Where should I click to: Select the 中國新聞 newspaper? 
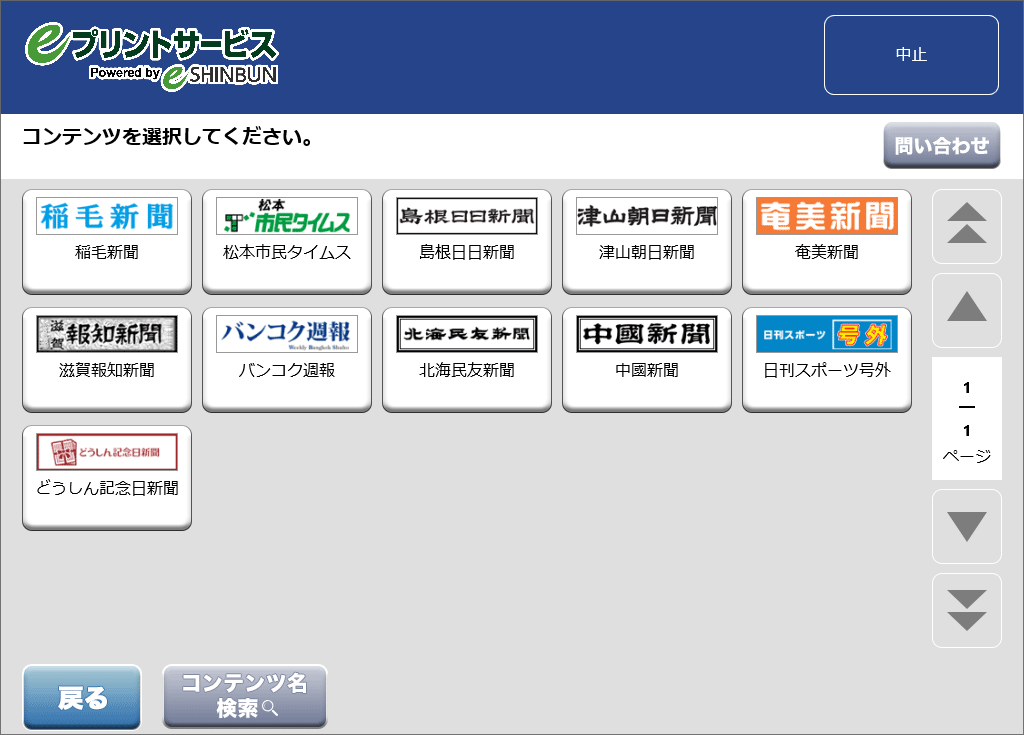pos(647,359)
